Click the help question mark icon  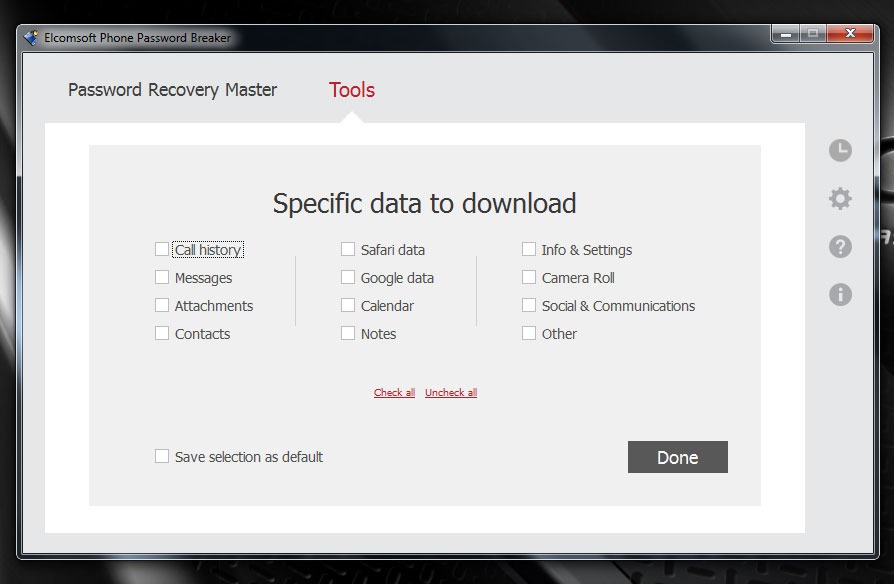pyautogui.click(x=840, y=247)
